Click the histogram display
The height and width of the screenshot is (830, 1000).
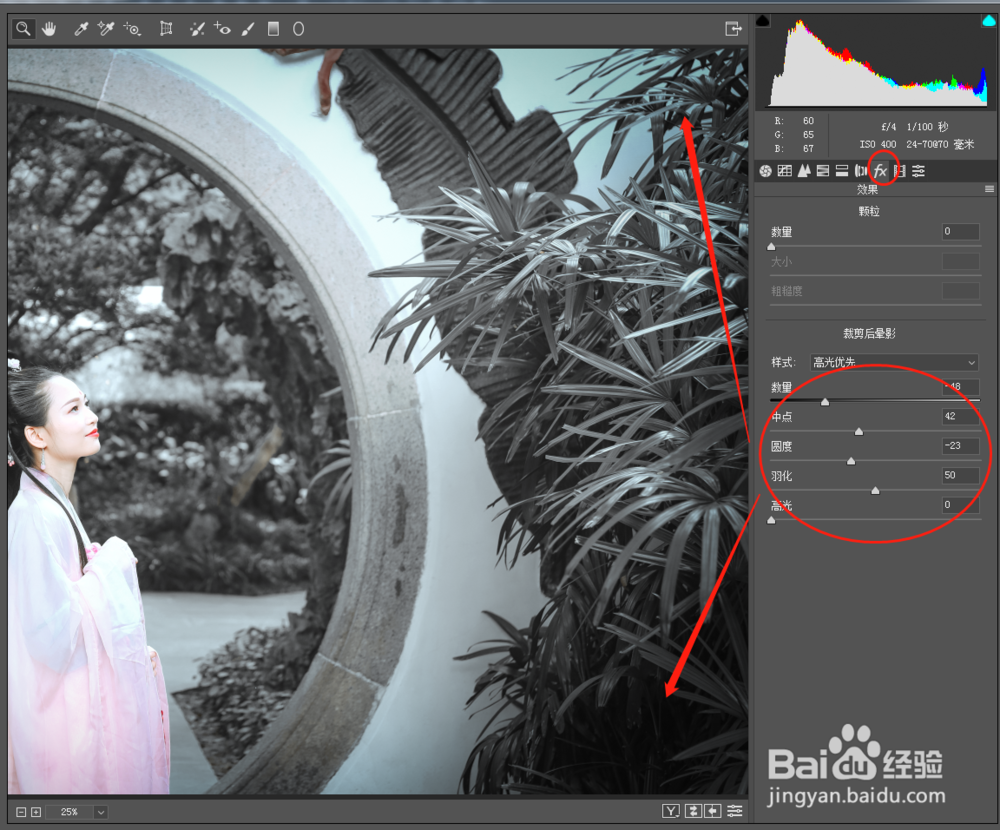coord(876,62)
